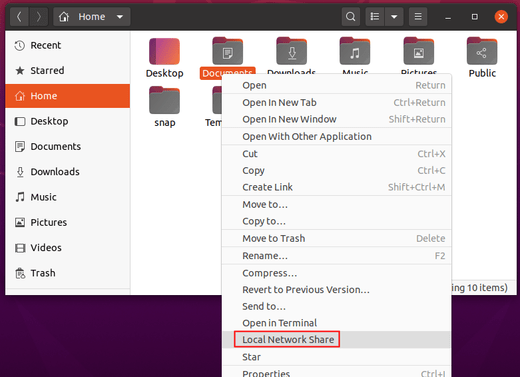Open Desktop in the sidebar
Screen dimensions: 520x377
tap(68, 121)
